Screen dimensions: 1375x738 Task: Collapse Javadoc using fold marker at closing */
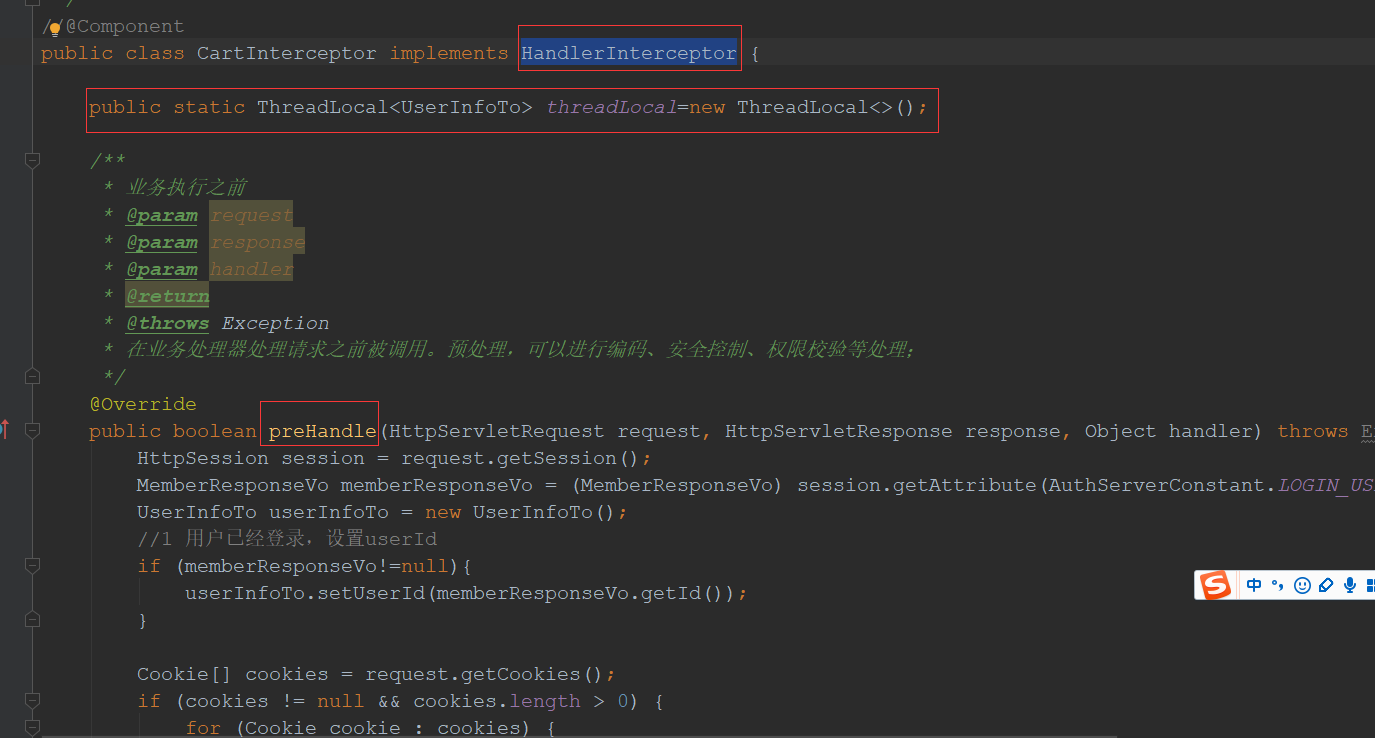coord(32,376)
